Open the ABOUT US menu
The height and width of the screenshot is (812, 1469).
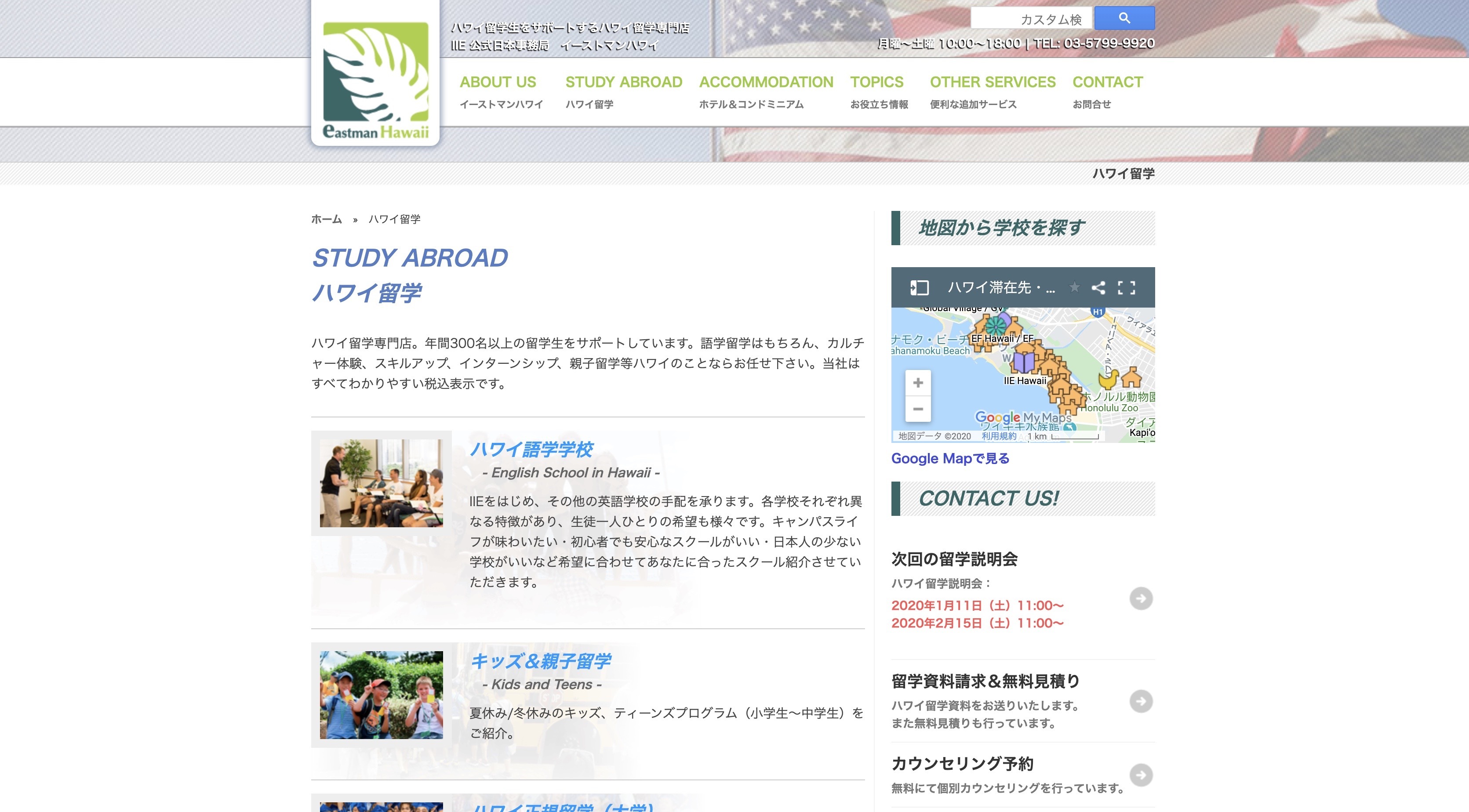(497, 82)
